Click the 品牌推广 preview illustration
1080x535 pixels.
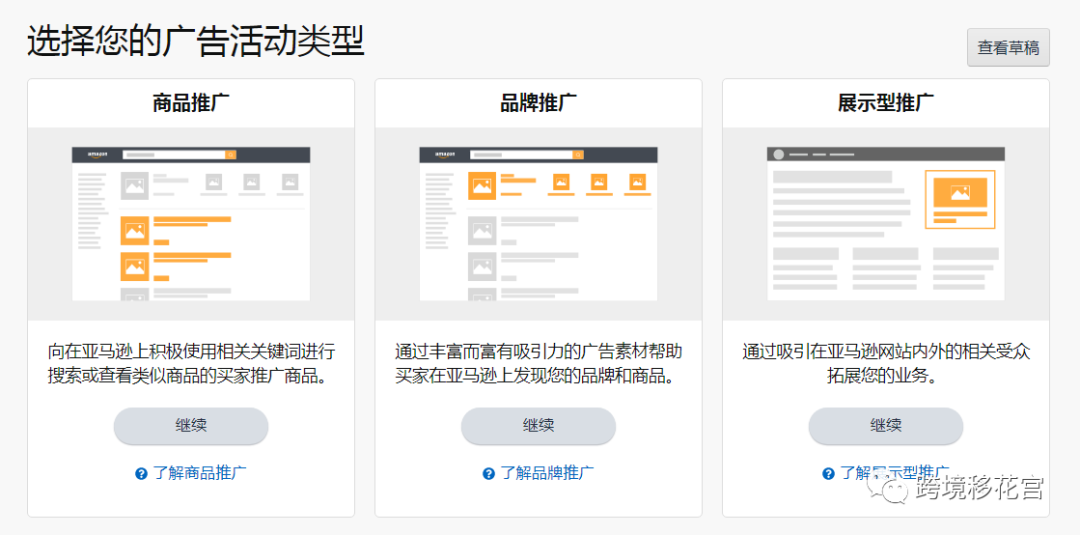tap(538, 224)
